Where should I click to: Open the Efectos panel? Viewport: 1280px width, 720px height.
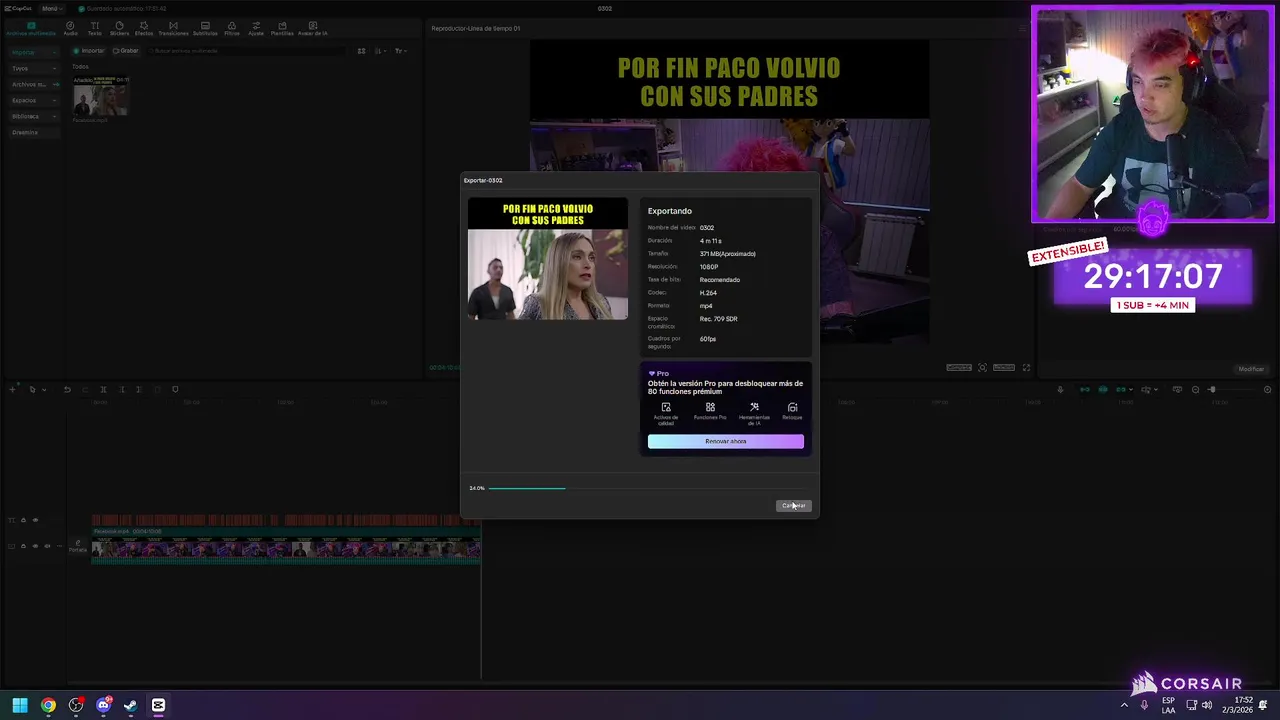click(144, 28)
